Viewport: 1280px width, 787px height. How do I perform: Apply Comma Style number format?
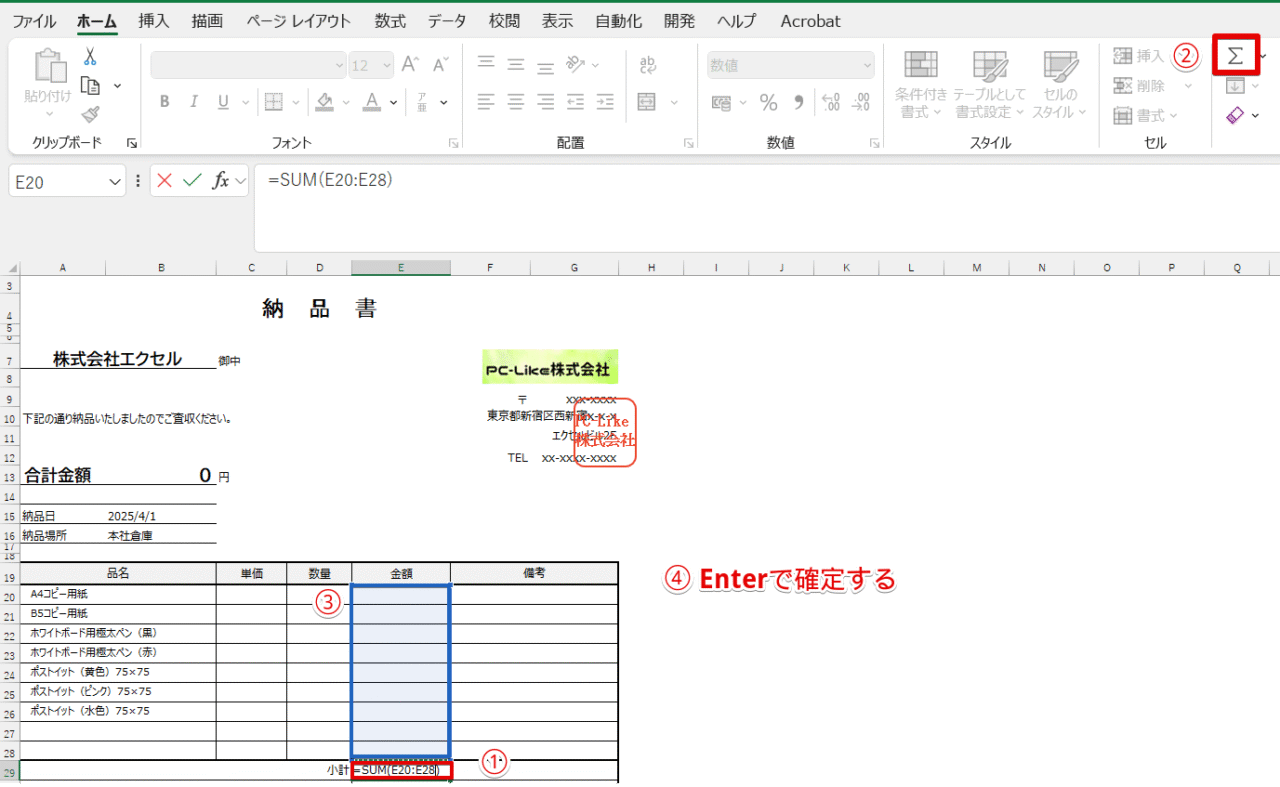798,102
